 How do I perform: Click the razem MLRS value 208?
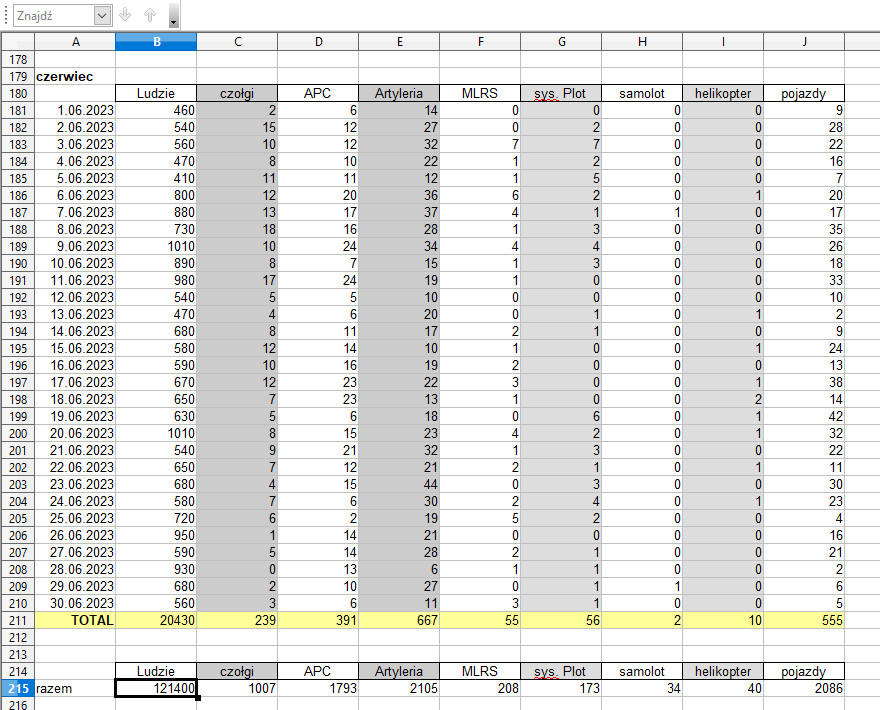(x=480, y=688)
